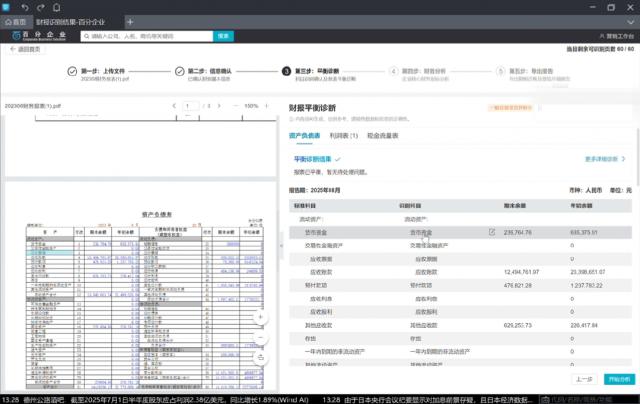Click the bottom floating button below zoom controls
640x404 pixels.
(x=260, y=356)
